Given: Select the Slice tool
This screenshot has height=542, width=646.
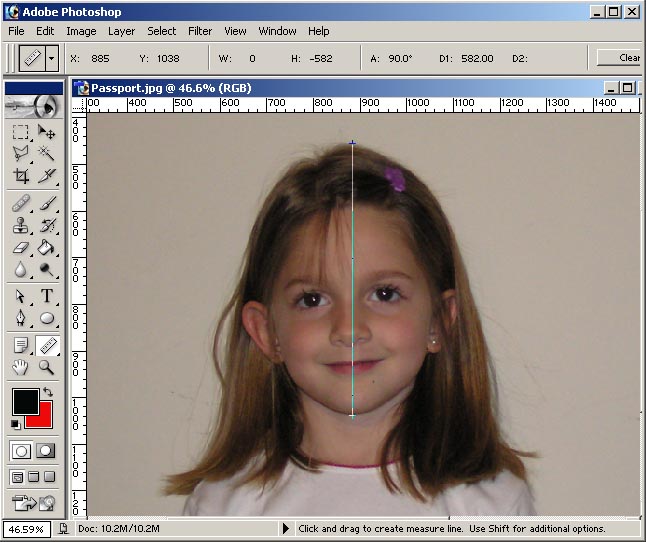Looking at the screenshot, I should point(46,176).
